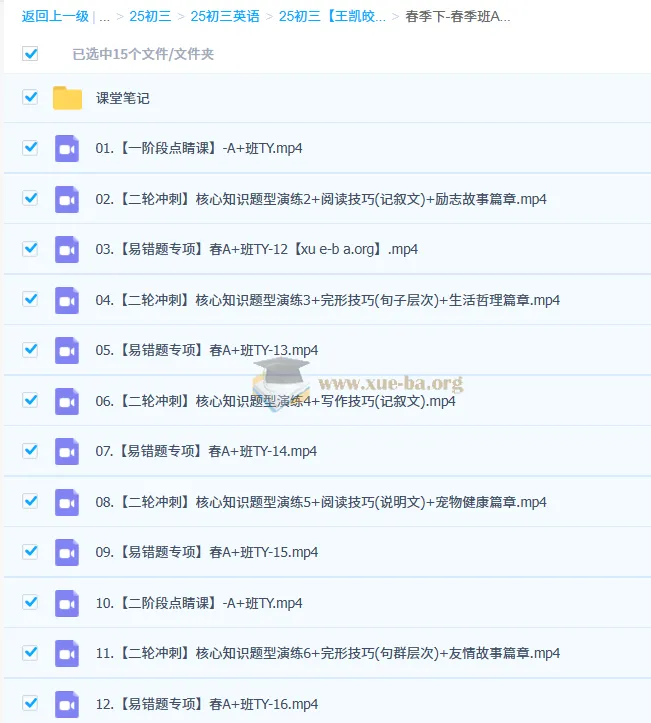Uncheck the checkbox for file 06
Image resolution: width=651 pixels, height=723 pixels.
point(30,400)
